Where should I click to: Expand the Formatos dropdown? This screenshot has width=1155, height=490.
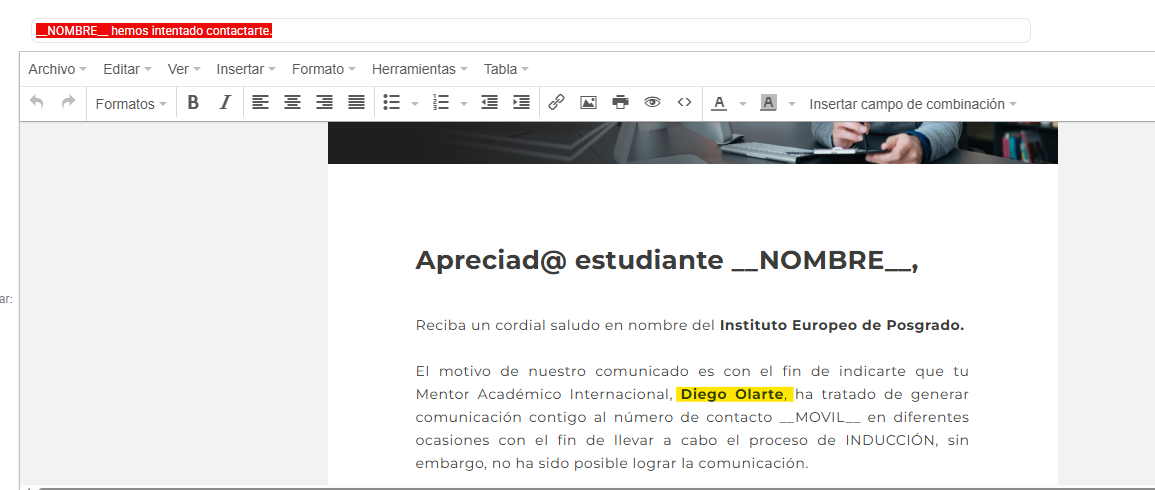[x=131, y=104]
